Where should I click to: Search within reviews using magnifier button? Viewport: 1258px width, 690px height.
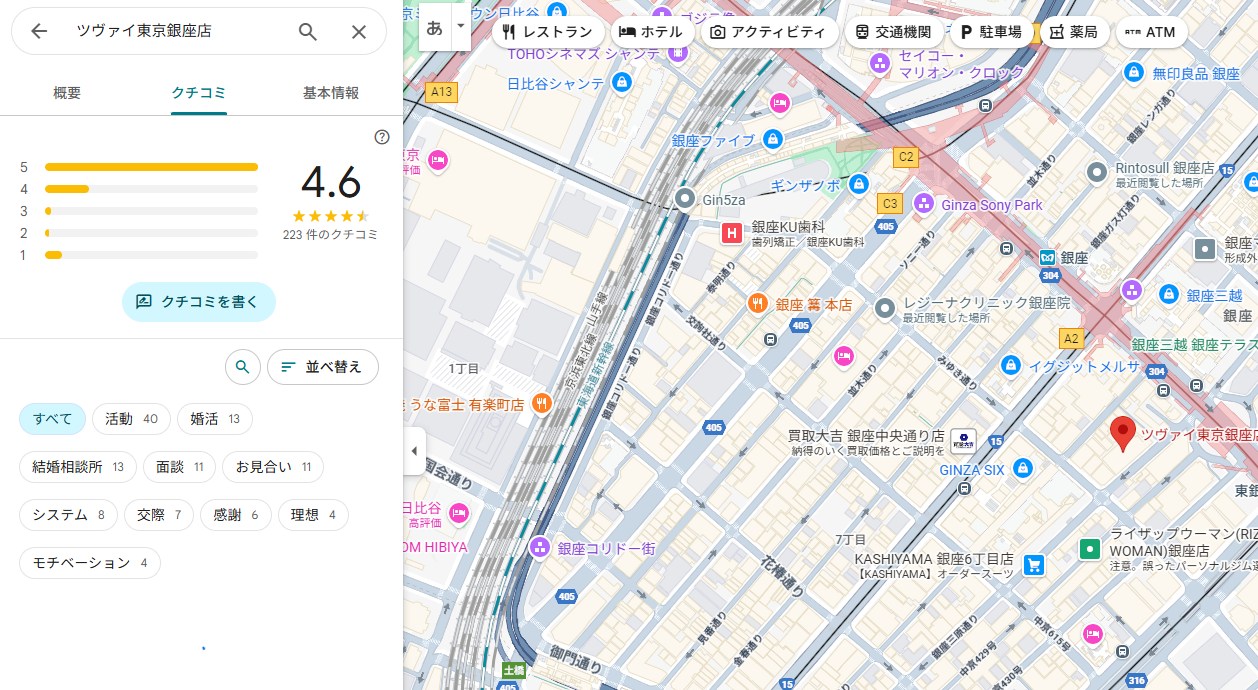pyautogui.click(x=242, y=367)
